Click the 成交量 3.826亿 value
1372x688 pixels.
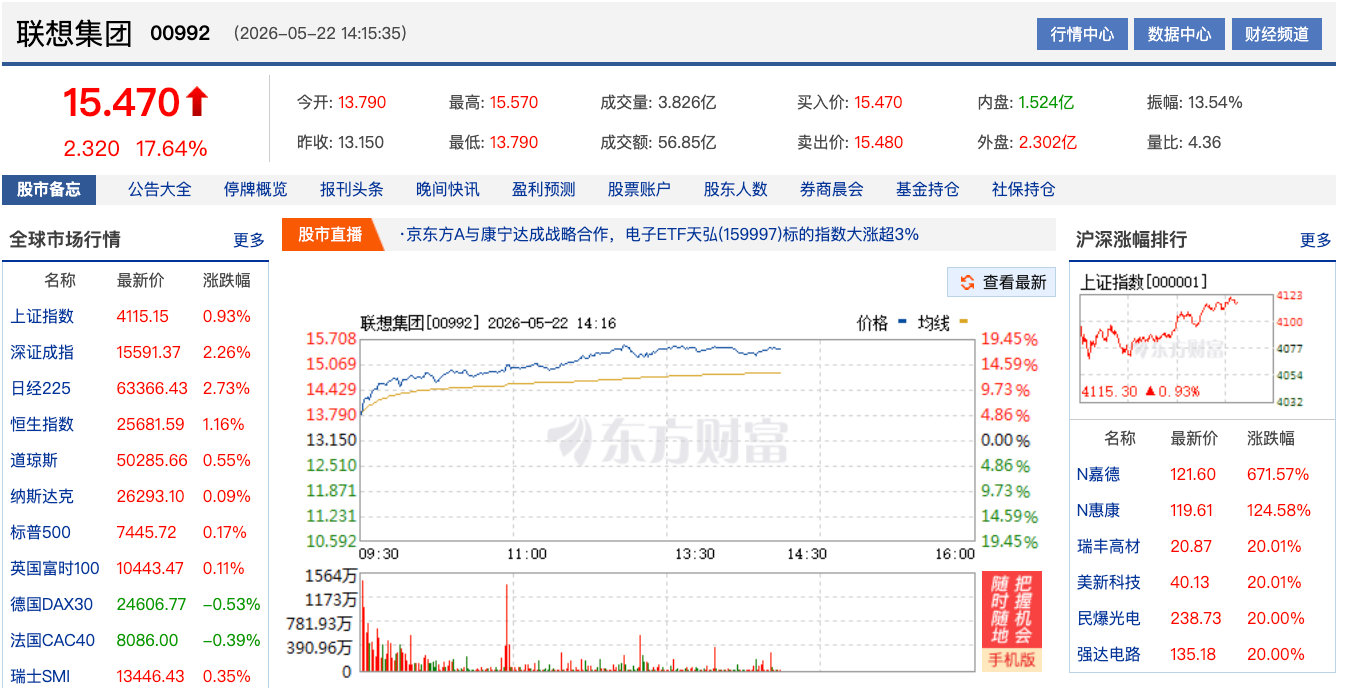pos(687,102)
